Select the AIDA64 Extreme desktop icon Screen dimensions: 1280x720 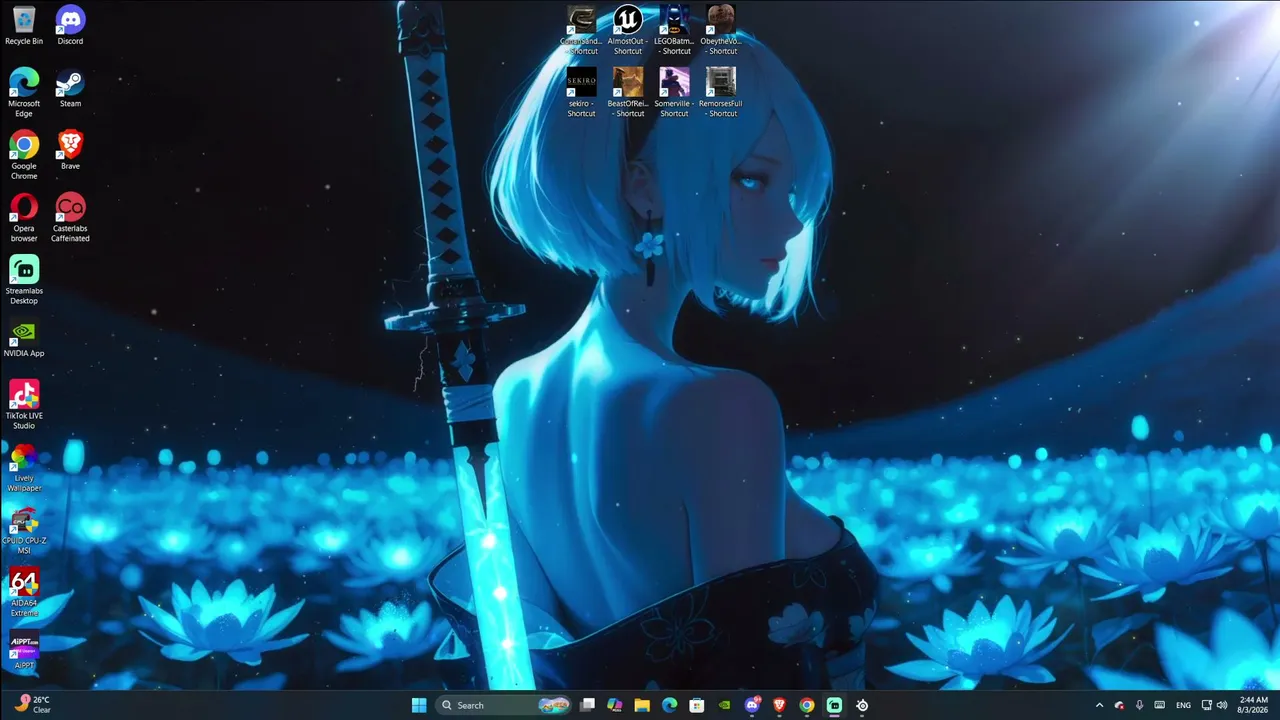[24, 592]
